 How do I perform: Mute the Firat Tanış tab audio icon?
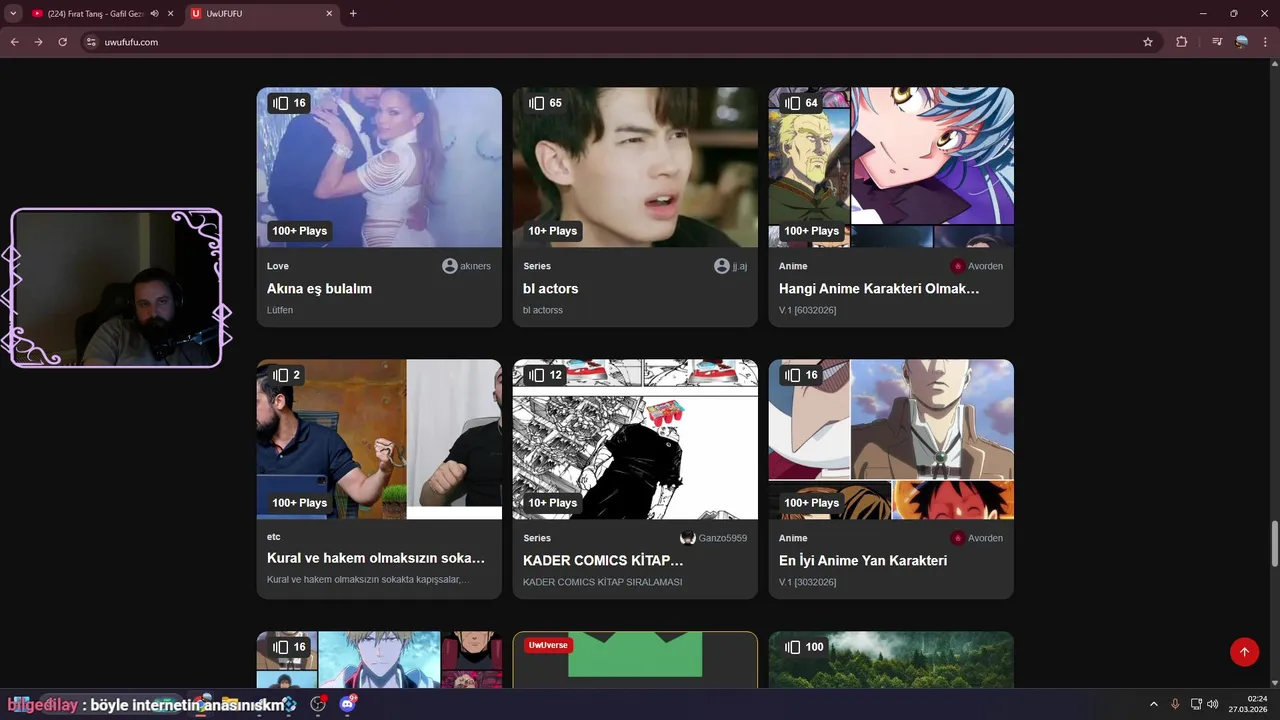click(x=154, y=14)
